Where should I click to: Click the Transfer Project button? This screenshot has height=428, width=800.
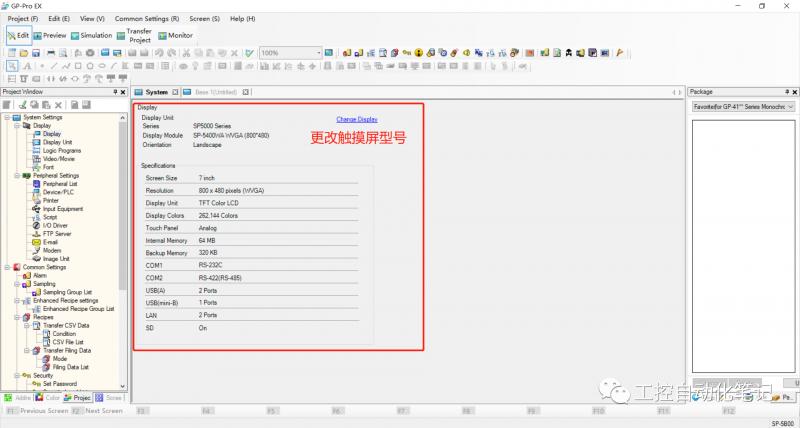[x=134, y=36]
